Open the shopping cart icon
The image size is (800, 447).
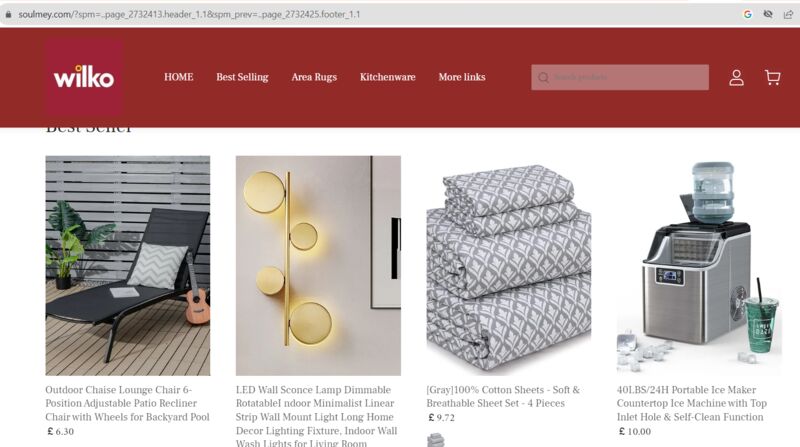point(772,78)
